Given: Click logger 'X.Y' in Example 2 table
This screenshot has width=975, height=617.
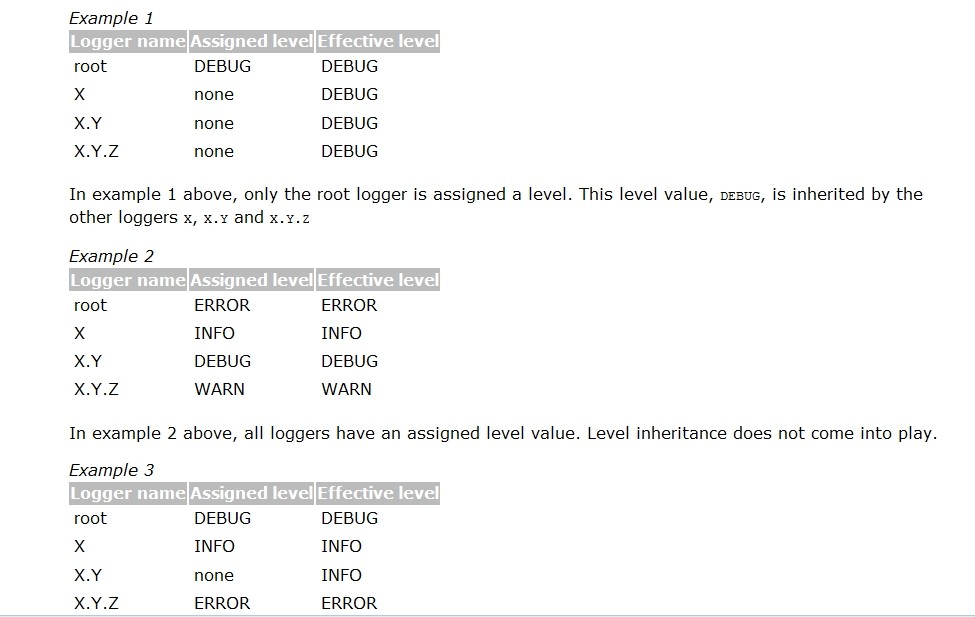Looking at the screenshot, I should (x=88, y=361).
